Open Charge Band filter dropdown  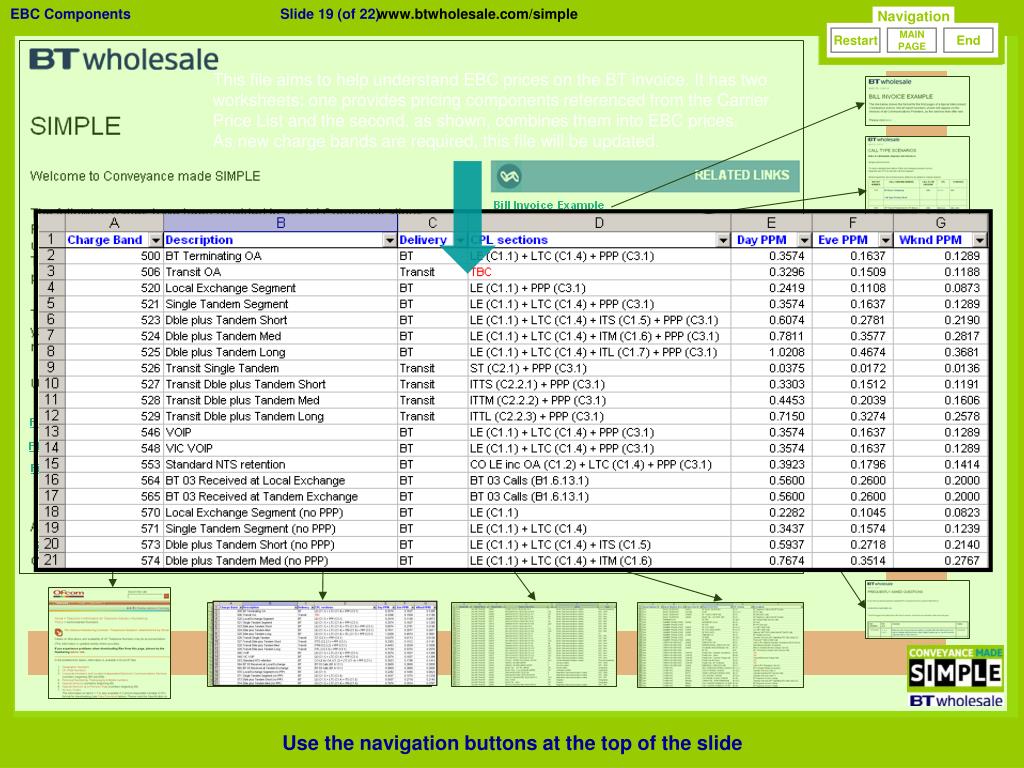pyautogui.click(x=155, y=240)
